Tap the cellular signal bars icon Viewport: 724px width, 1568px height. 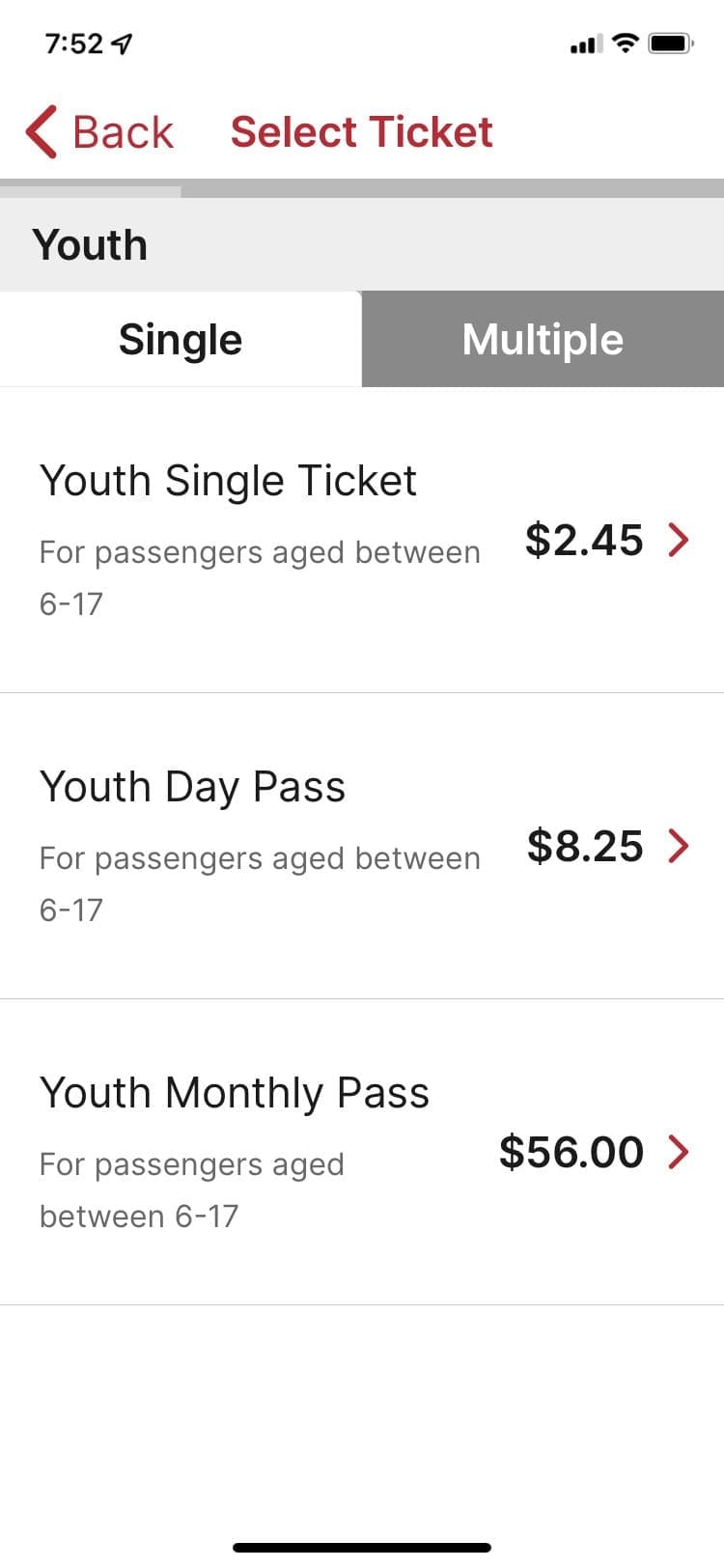(586, 43)
